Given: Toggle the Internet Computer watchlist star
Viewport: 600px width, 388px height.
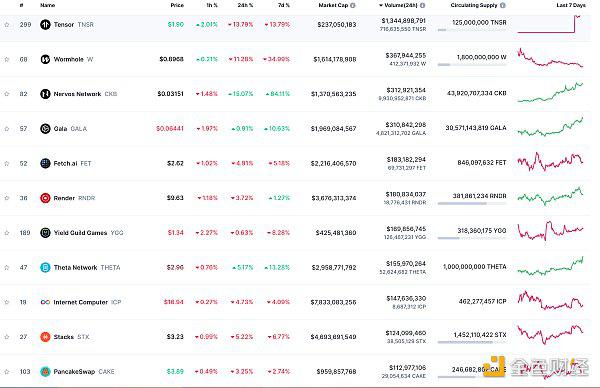Looking at the screenshot, I should tap(7, 302).
